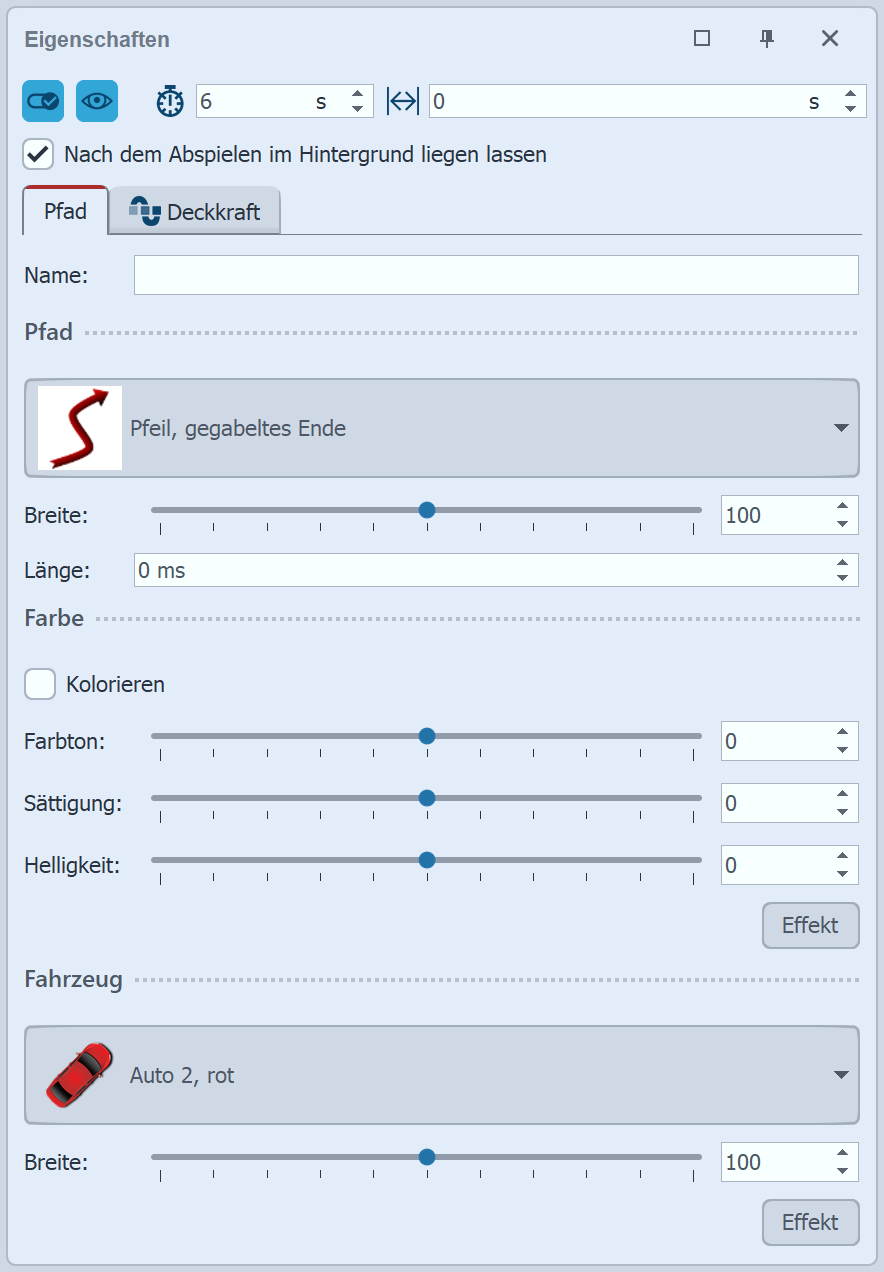
Task: Increase the duration value with up arrow
Action: pos(358,95)
